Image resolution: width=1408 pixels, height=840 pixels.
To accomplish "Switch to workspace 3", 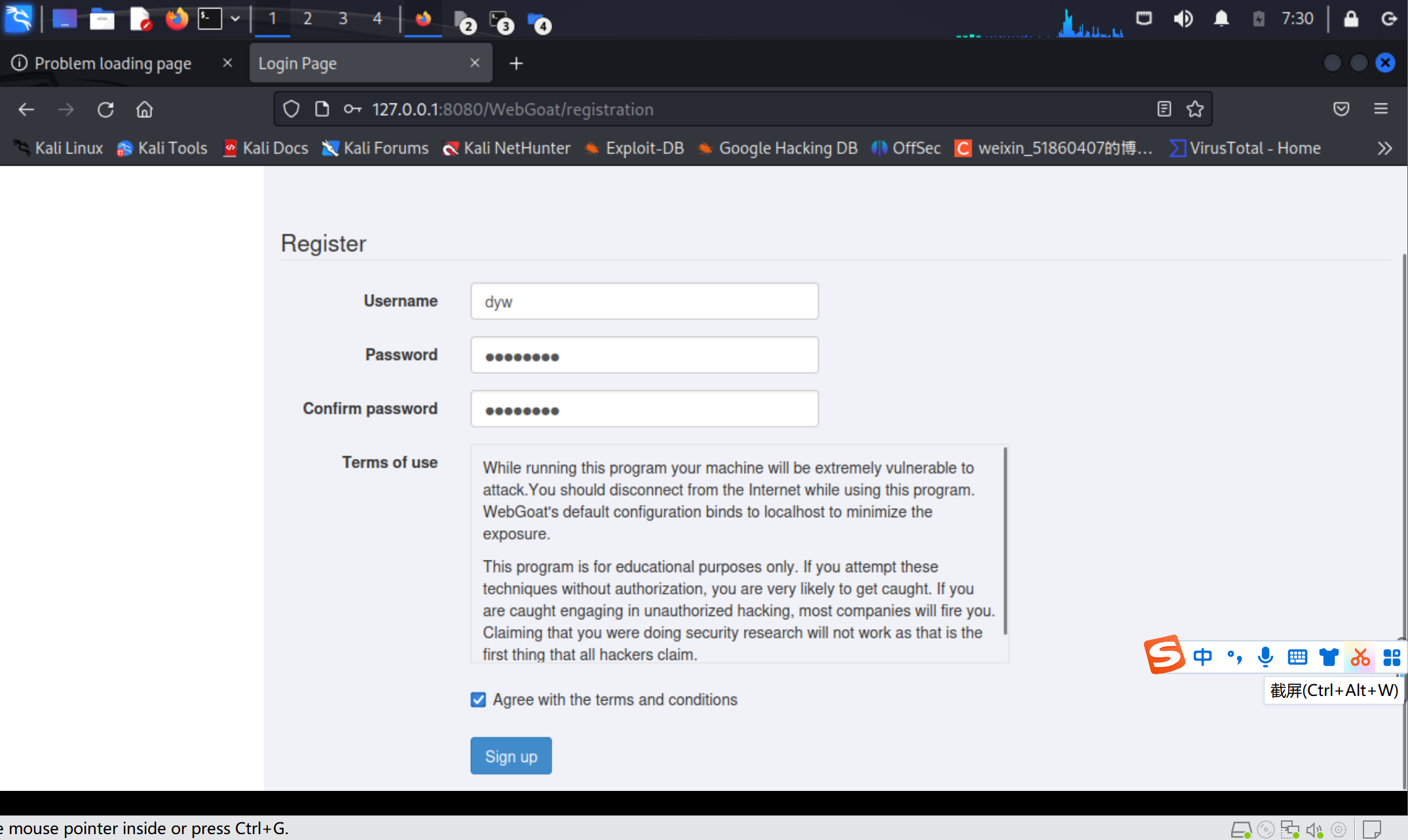I will [x=343, y=19].
